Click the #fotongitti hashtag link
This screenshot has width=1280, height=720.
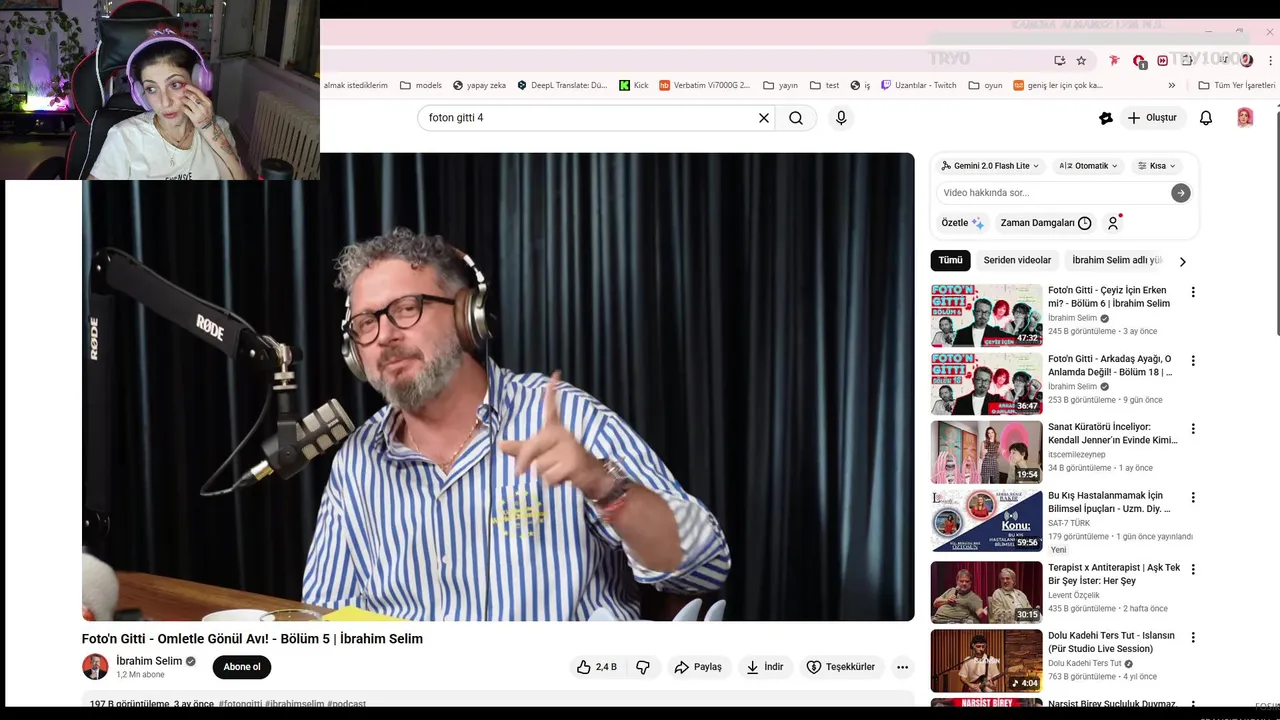[x=240, y=704]
